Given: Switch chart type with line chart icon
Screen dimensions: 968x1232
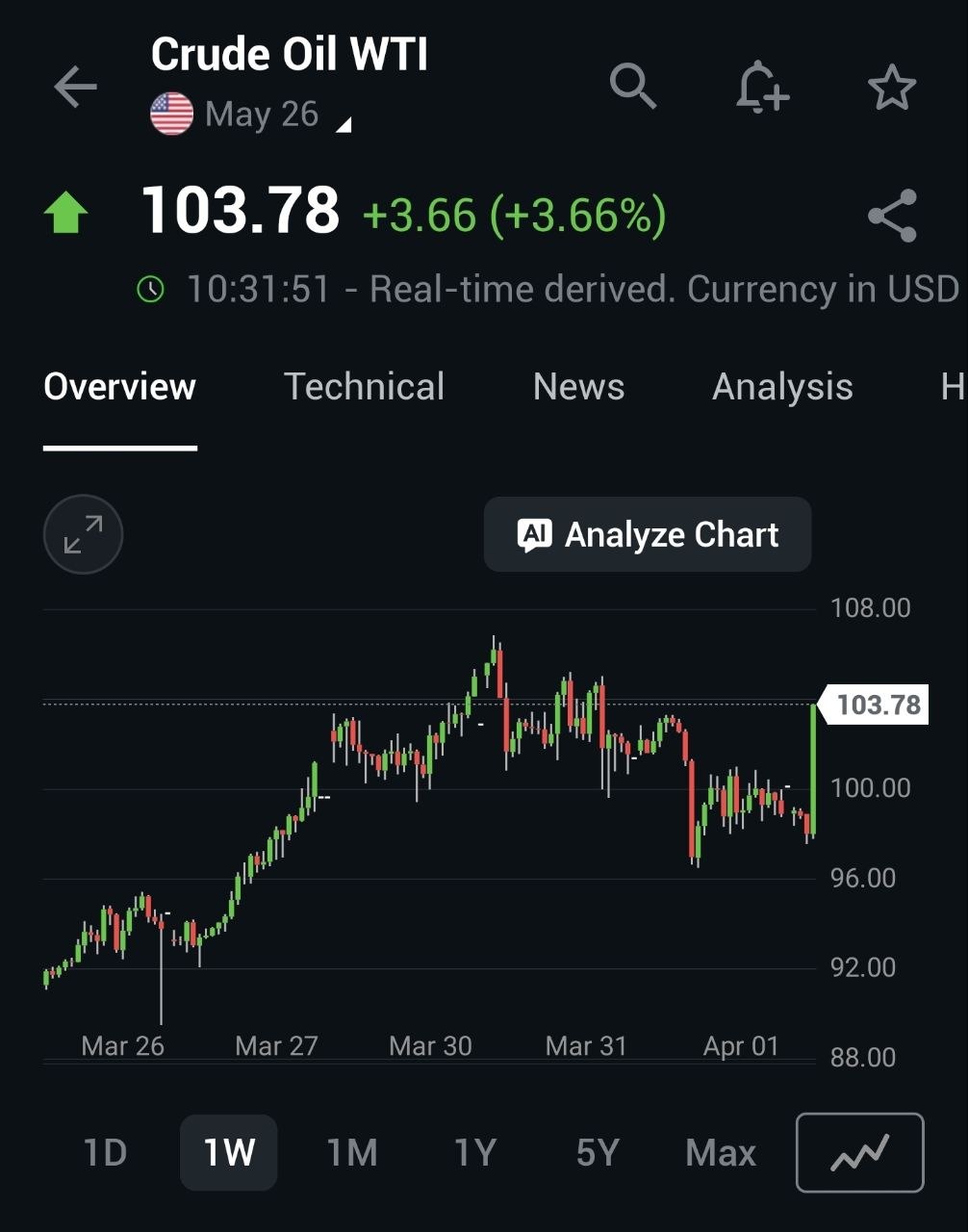Looking at the screenshot, I should 859,1152.
